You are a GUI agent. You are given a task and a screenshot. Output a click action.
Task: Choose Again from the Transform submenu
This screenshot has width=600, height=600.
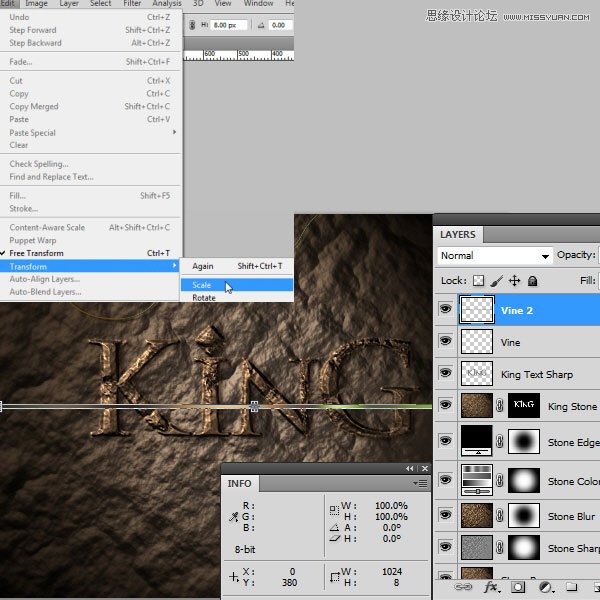(237, 266)
